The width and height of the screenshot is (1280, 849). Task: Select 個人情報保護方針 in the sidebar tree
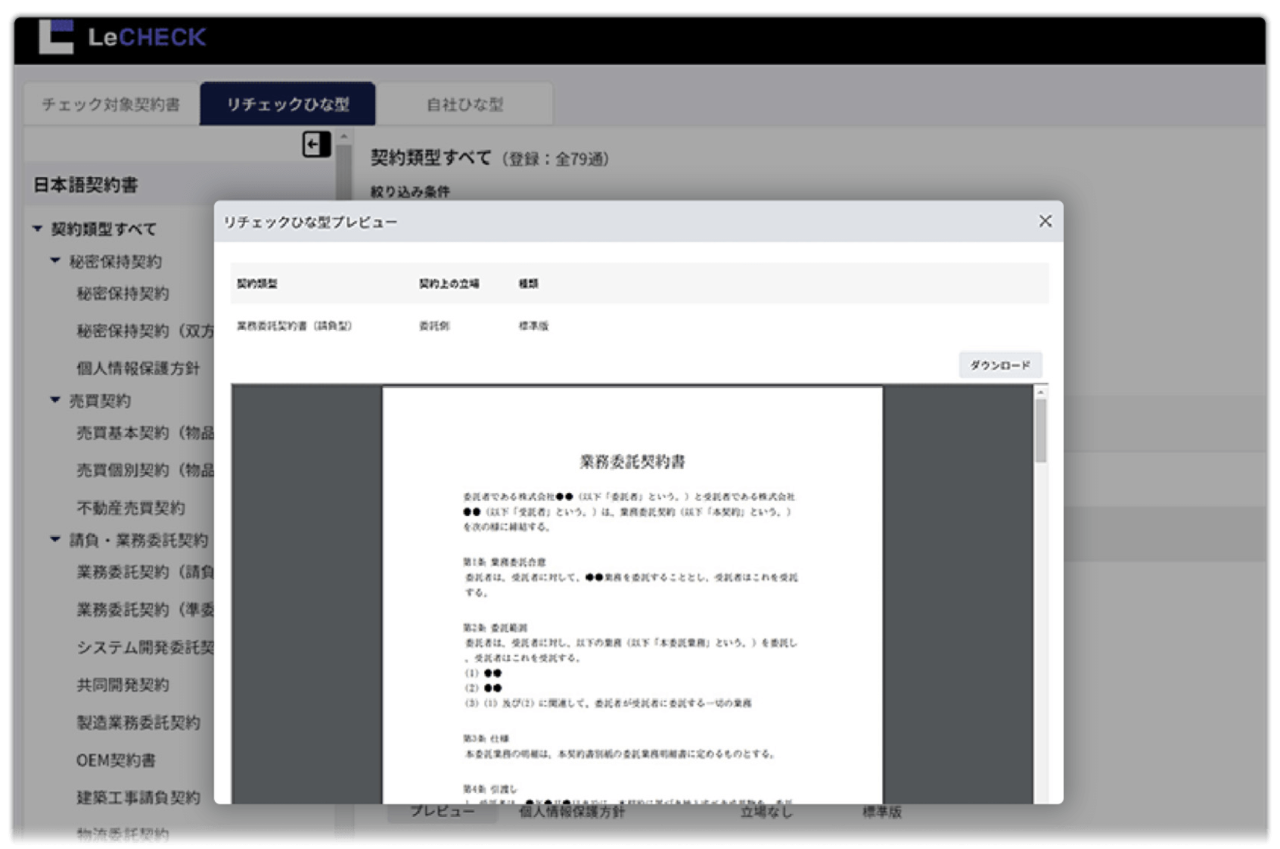[x=138, y=368]
